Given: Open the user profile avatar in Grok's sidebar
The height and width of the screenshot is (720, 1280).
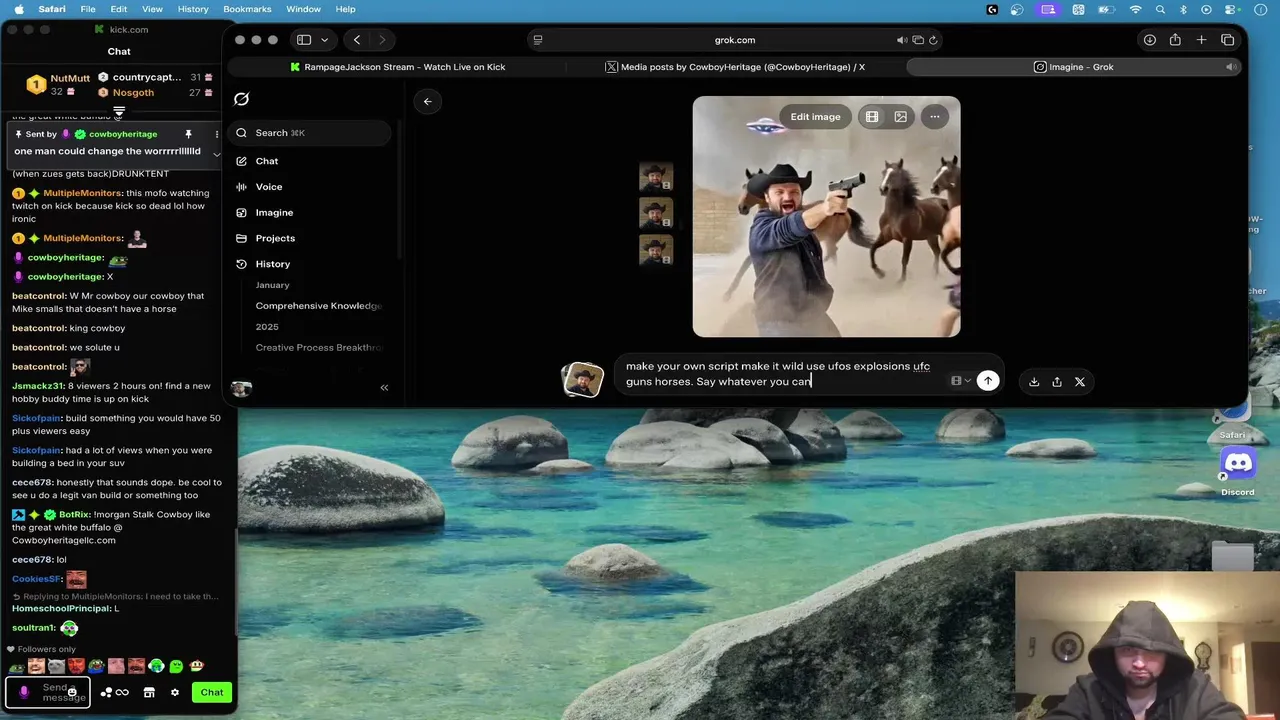Looking at the screenshot, I should 241,388.
